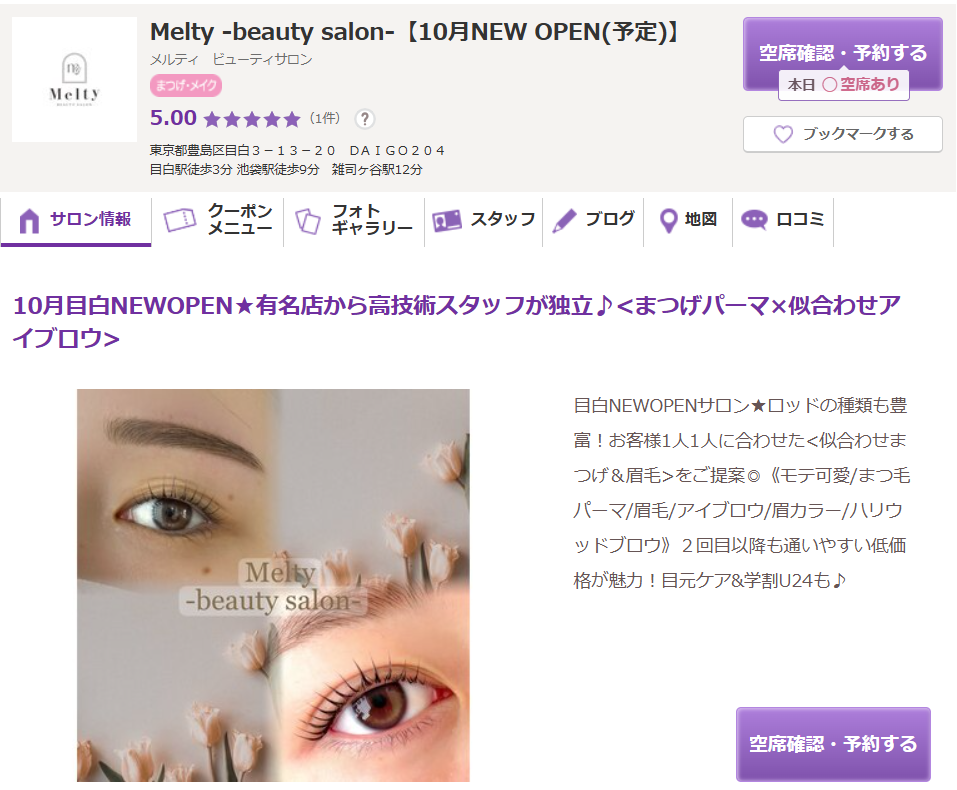Click the eyelash salon main photo
This screenshot has width=957, height=790.
[273, 585]
